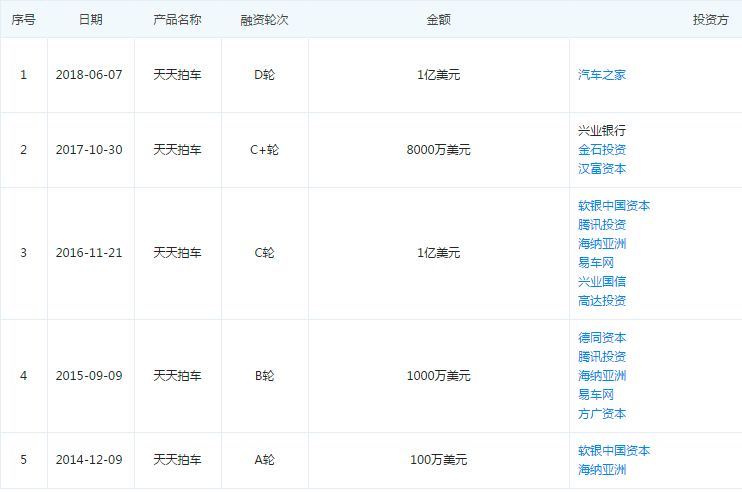Select the 100万美元 amount cell

tap(438, 460)
